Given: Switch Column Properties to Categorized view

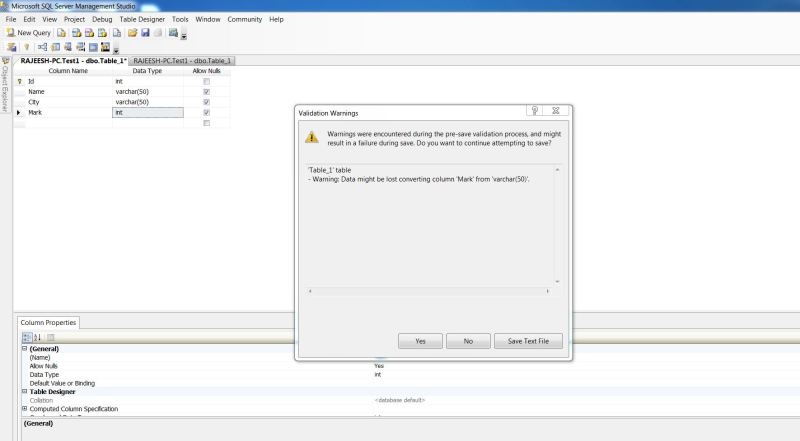Looking at the screenshot, I should [x=27, y=337].
